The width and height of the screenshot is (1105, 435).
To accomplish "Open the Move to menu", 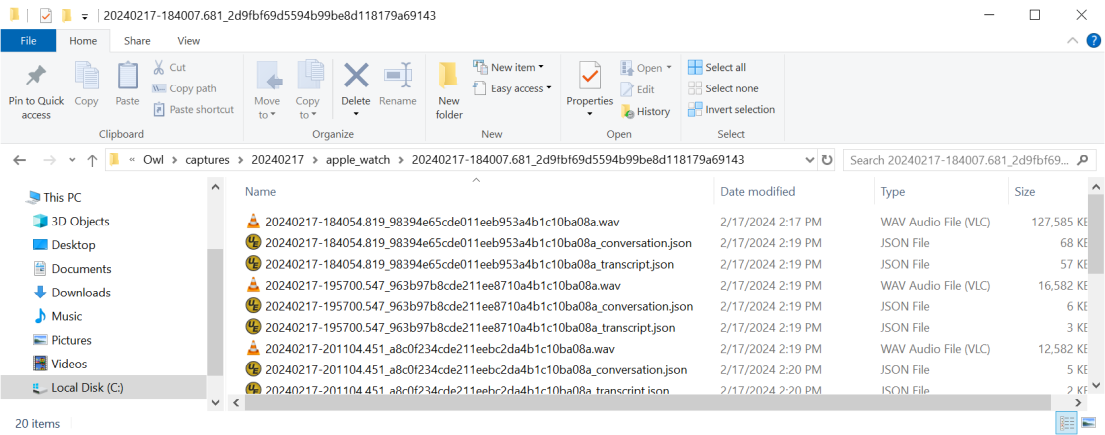I will [267, 90].
